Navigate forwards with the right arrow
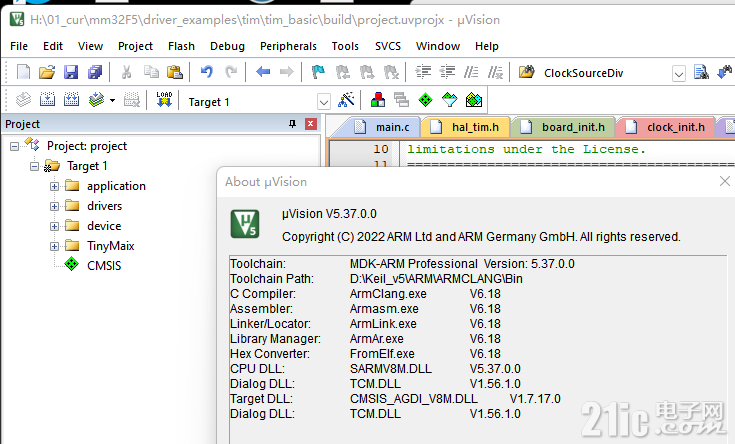The image size is (735, 444). coord(286,72)
